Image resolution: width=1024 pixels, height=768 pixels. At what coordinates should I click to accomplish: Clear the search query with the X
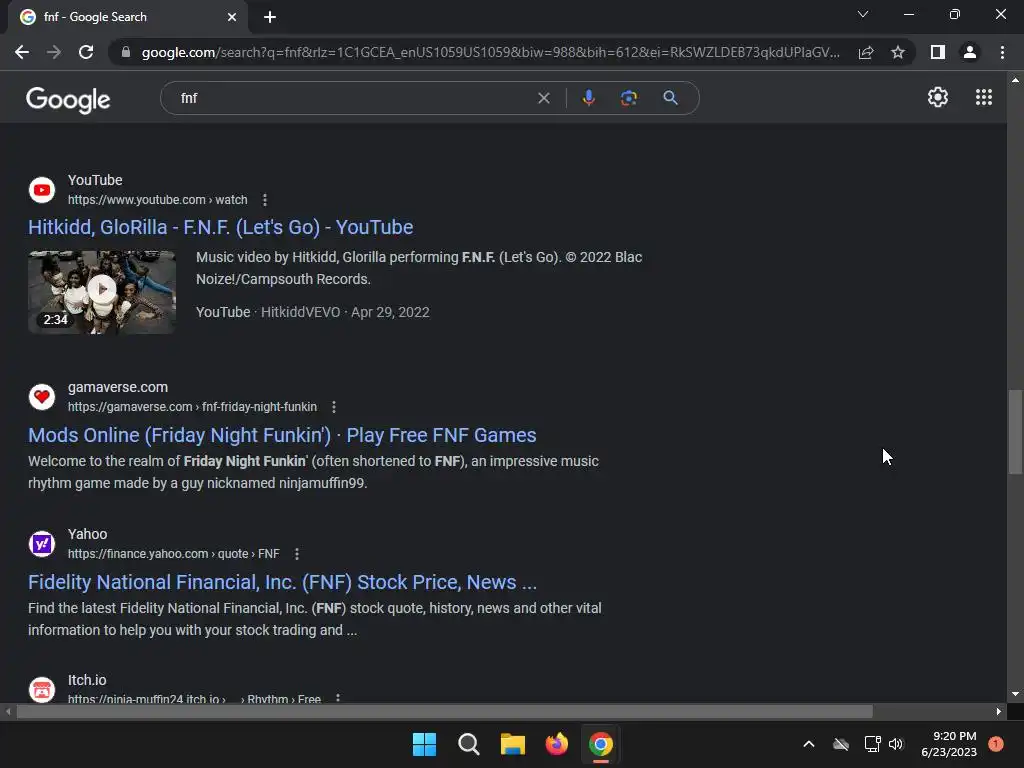point(543,98)
